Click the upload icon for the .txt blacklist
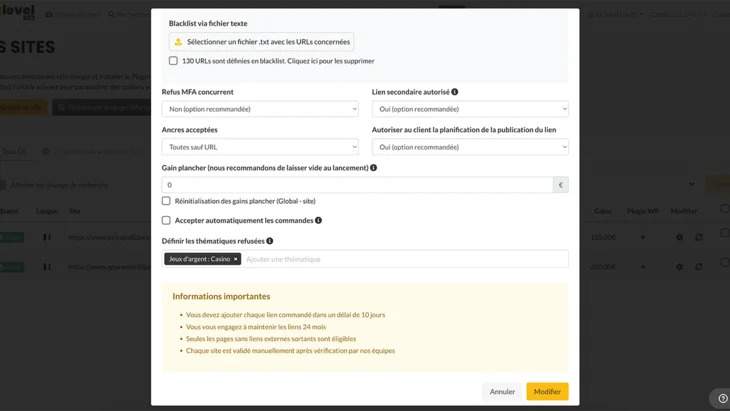Screen dimensions: 730x411 tap(178, 42)
